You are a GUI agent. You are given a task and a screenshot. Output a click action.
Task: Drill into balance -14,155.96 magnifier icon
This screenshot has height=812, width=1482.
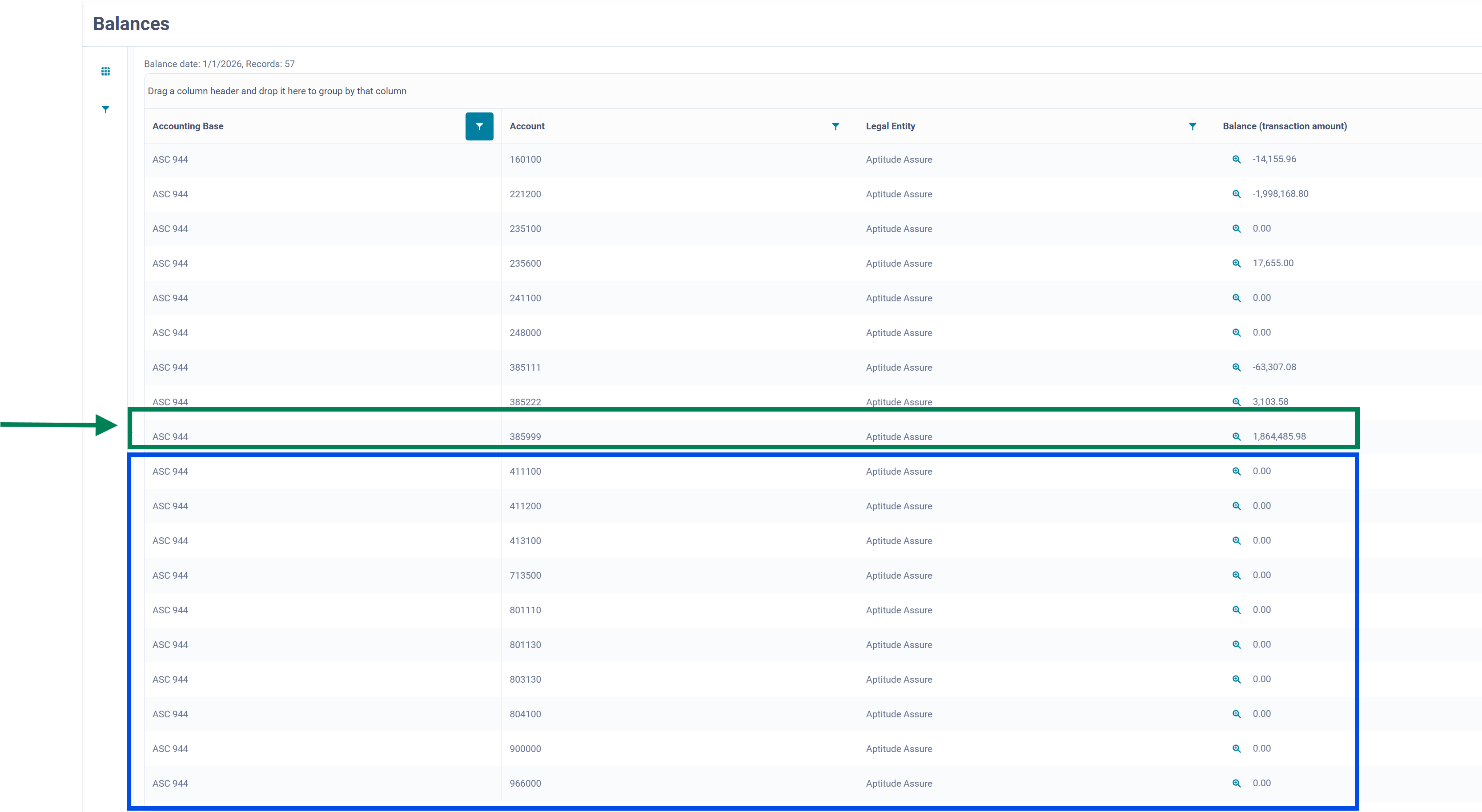pos(1237,159)
